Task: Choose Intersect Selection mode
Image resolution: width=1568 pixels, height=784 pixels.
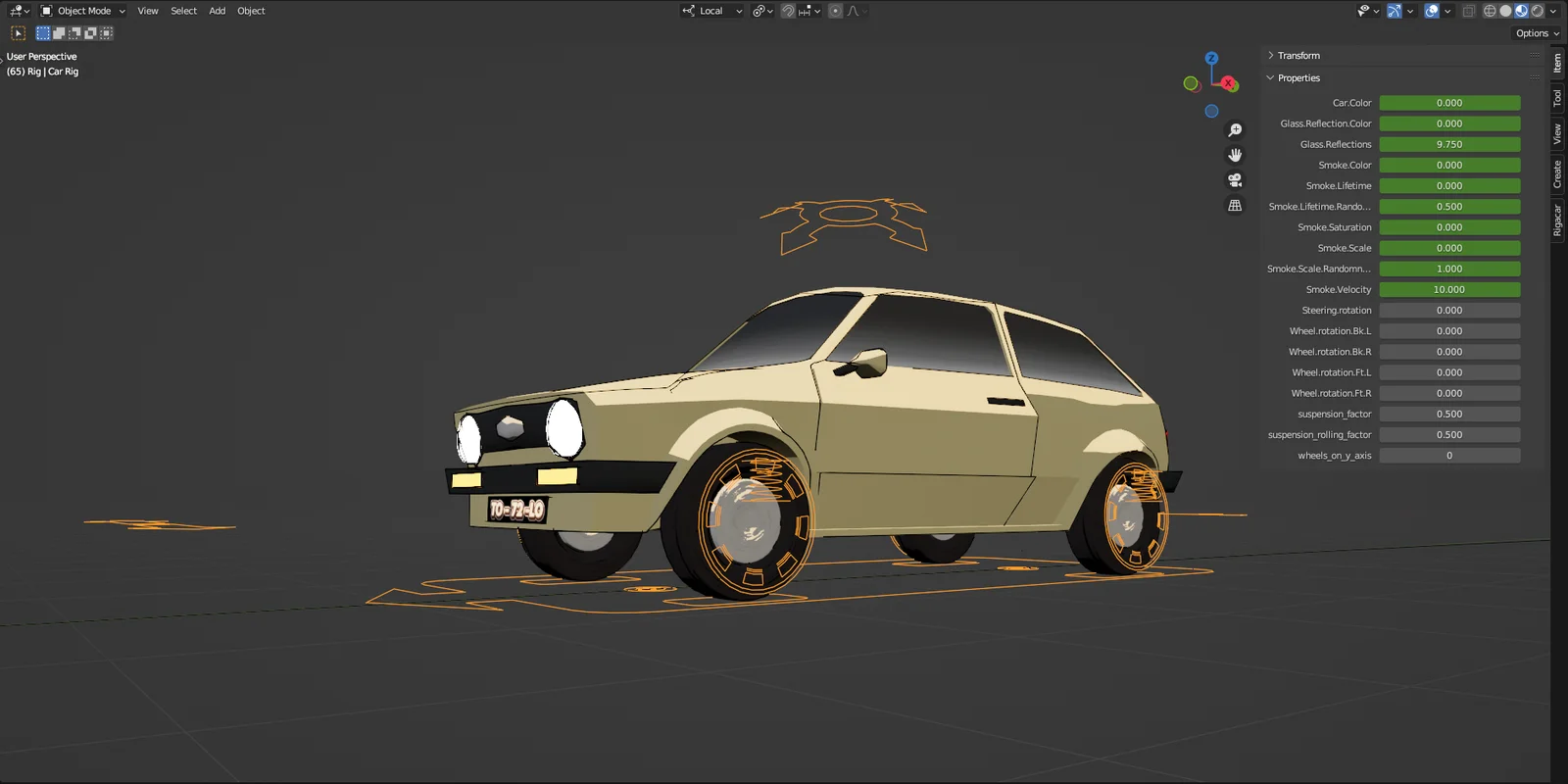Action: [106, 33]
